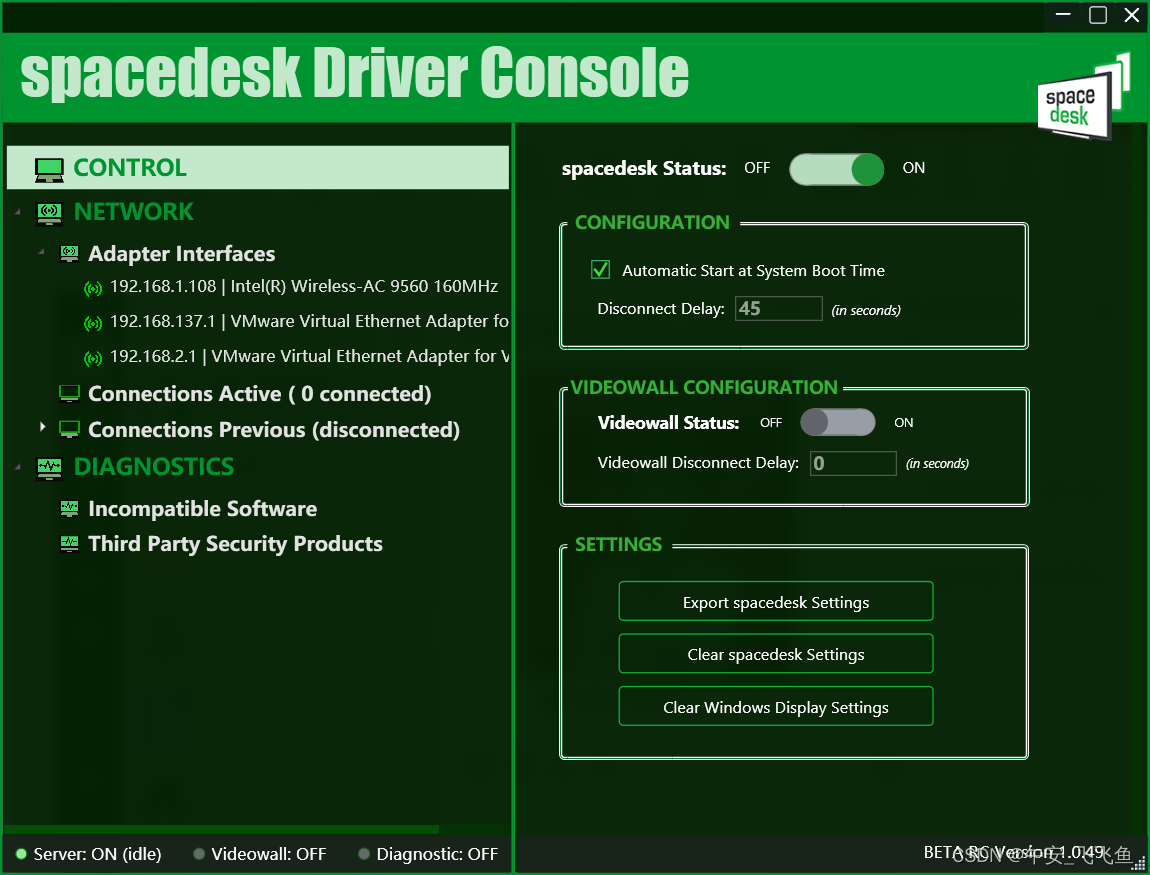
Task: Select 192.168.1.108 Intel Wireless-AC 9560 row
Action: click(x=304, y=287)
